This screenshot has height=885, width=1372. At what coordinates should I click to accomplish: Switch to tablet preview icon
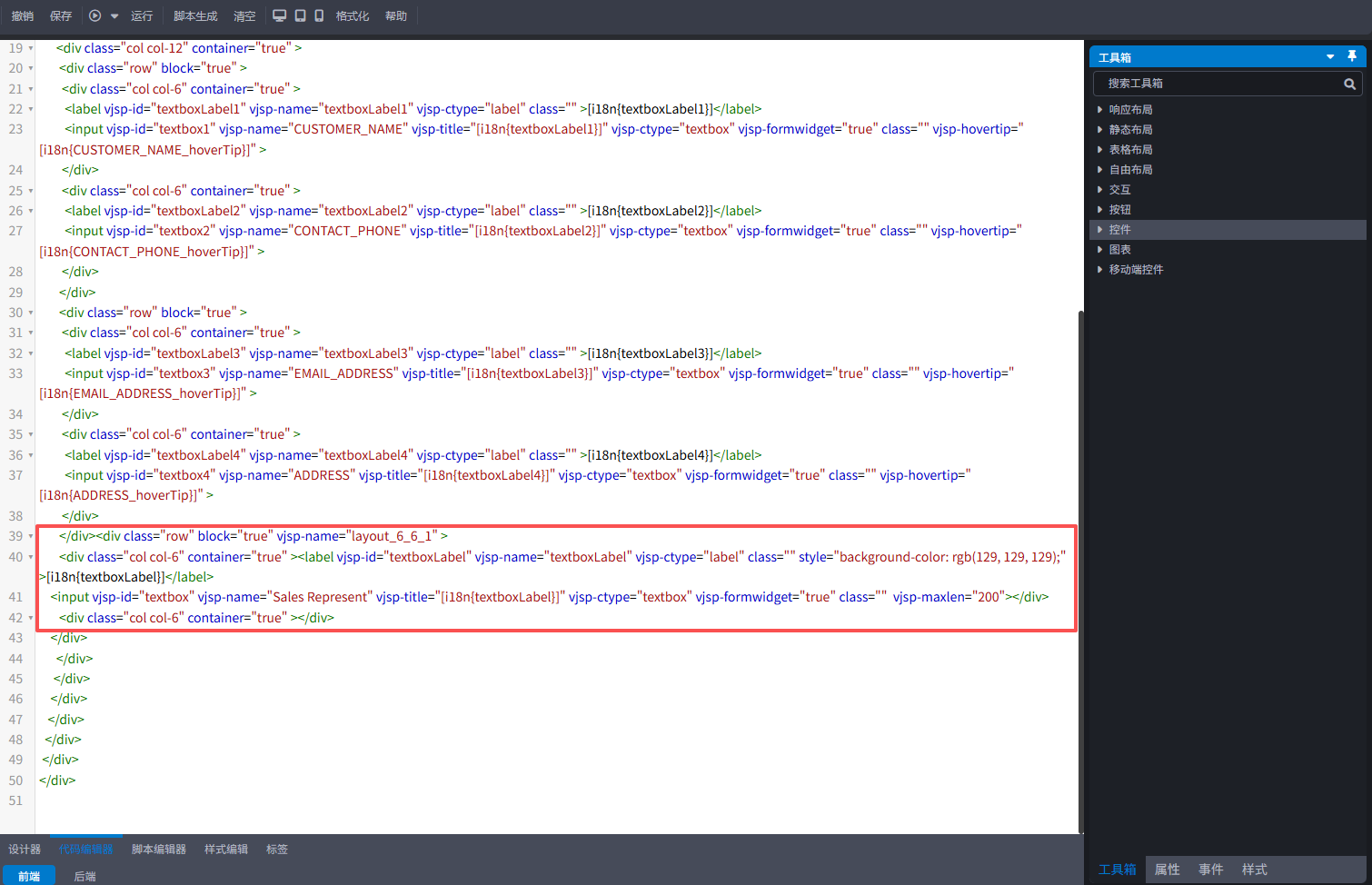(x=300, y=15)
